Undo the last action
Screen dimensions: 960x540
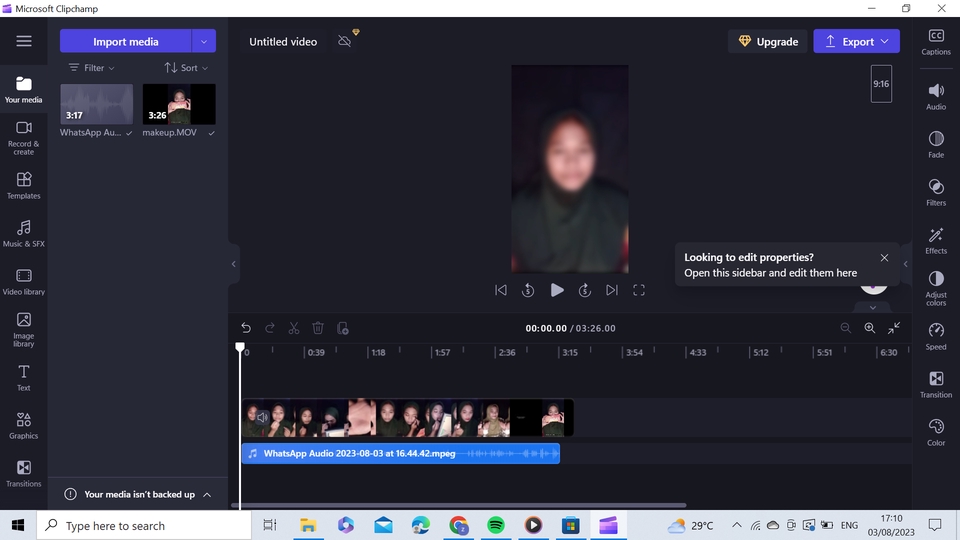click(246, 328)
